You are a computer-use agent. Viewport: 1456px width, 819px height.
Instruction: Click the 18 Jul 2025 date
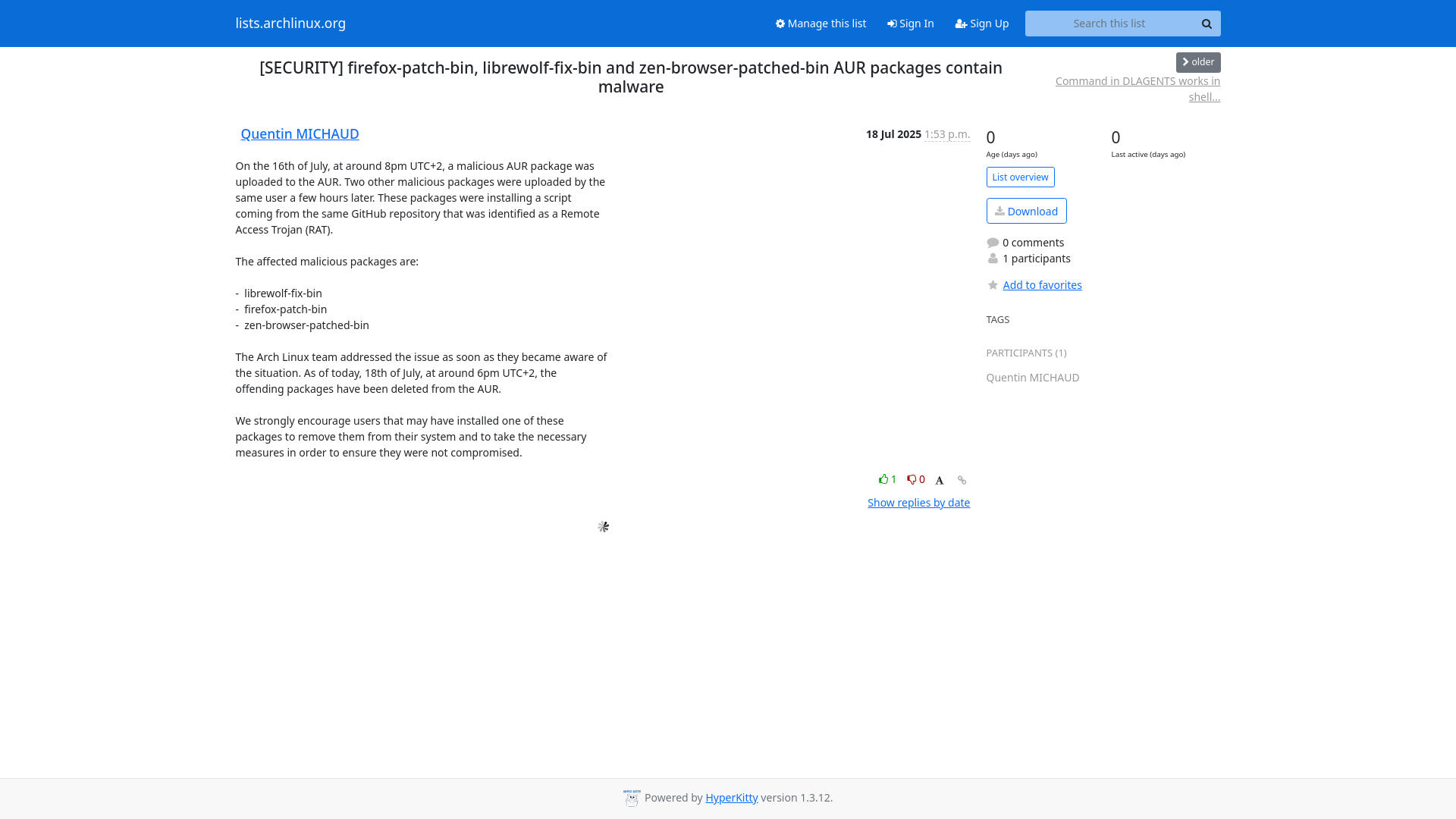pos(893,134)
